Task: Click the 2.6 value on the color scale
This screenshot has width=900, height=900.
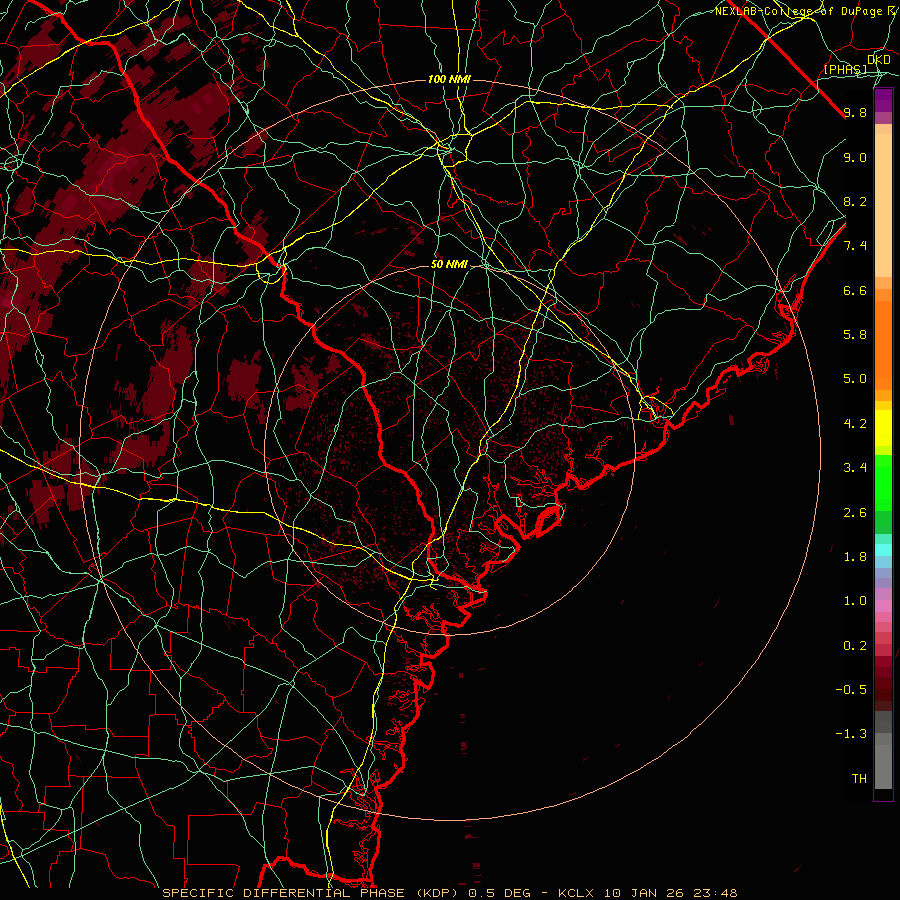Action: point(855,513)
